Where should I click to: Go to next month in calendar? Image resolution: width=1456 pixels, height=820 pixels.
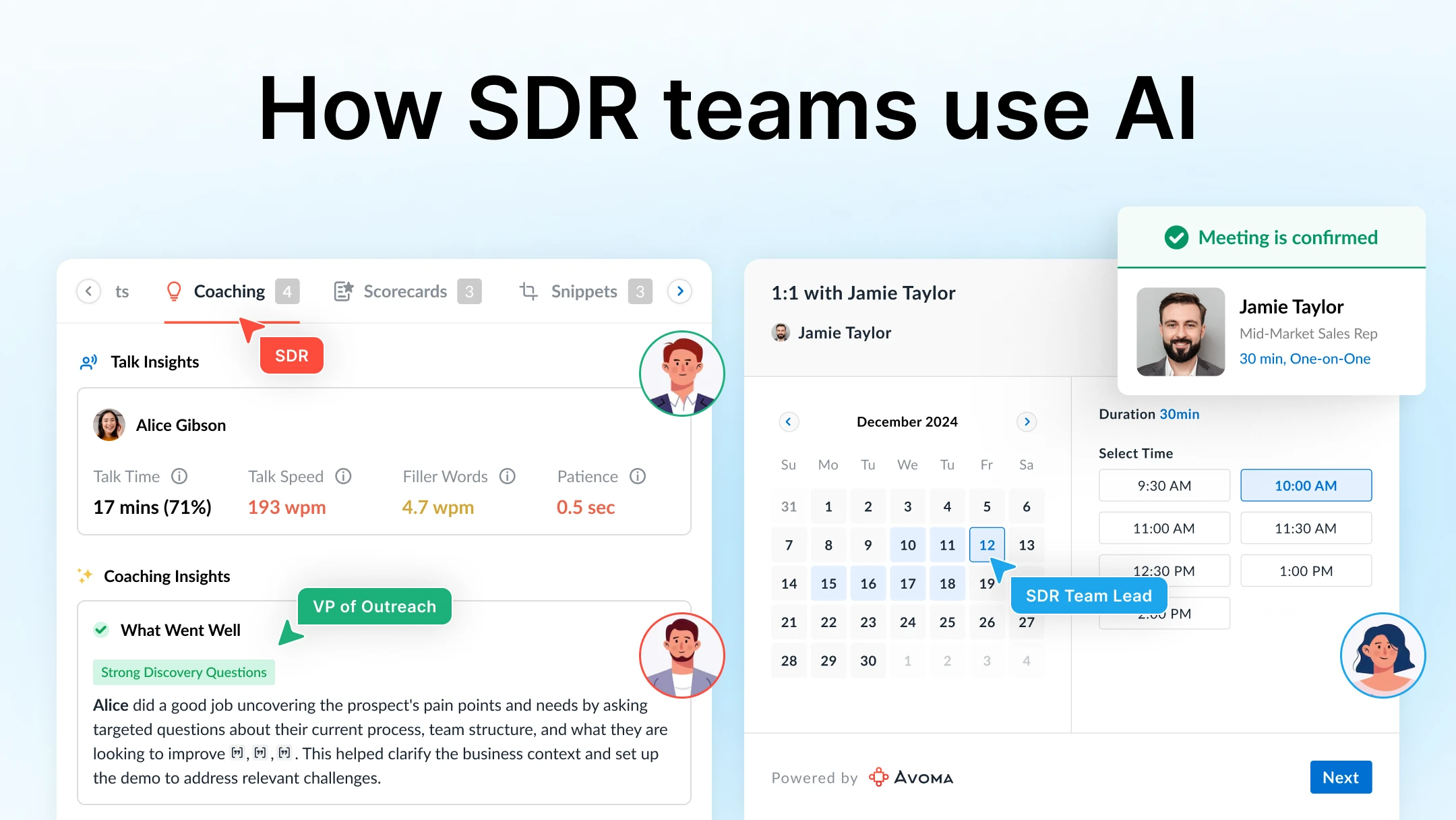(1027, 421)
